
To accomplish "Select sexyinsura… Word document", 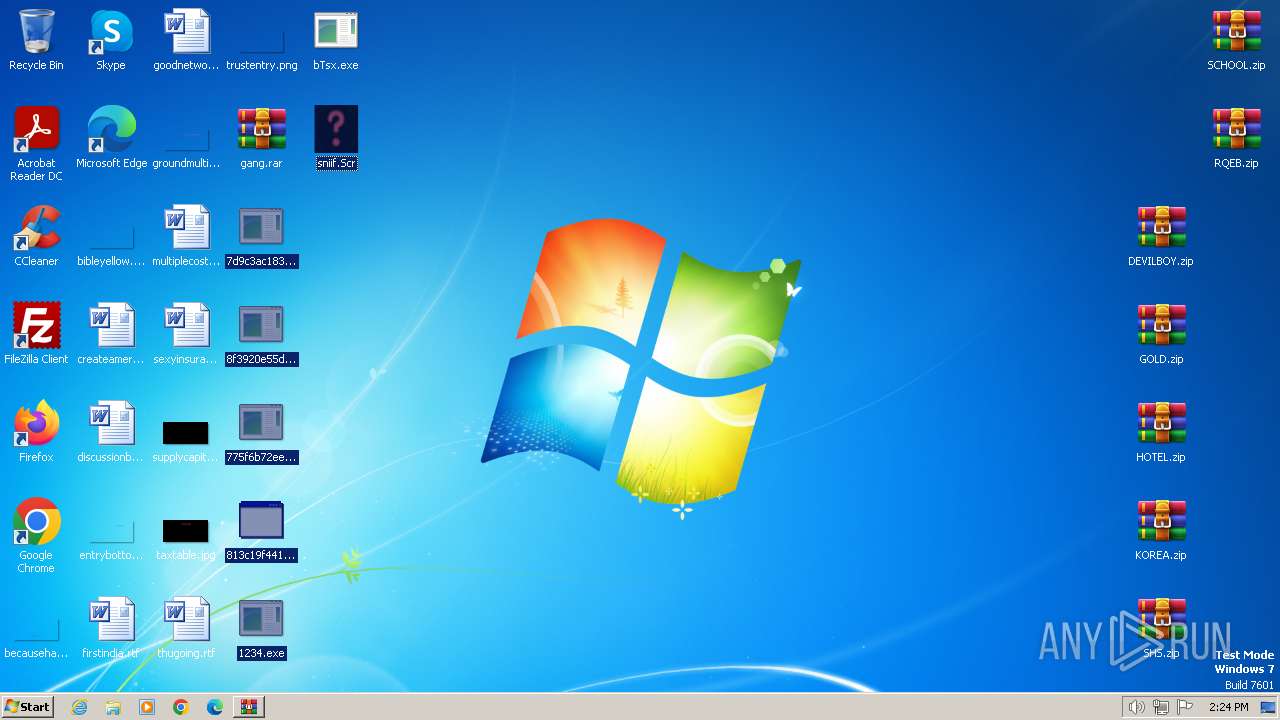I will click(x=186, y=334).
